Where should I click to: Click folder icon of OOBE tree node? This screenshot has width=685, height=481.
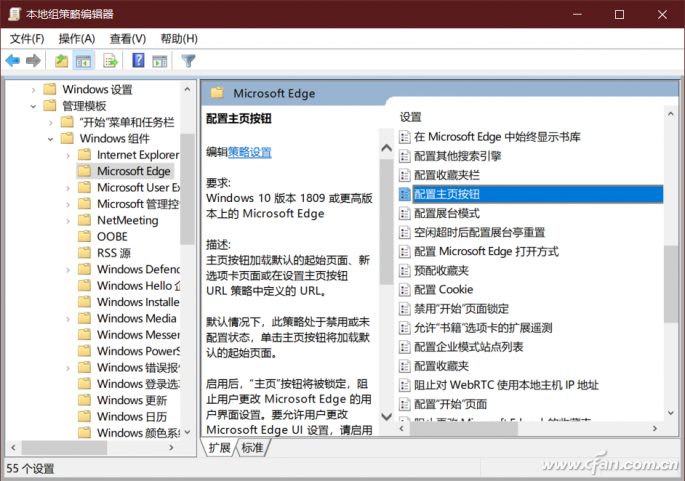tap(84, 236)
